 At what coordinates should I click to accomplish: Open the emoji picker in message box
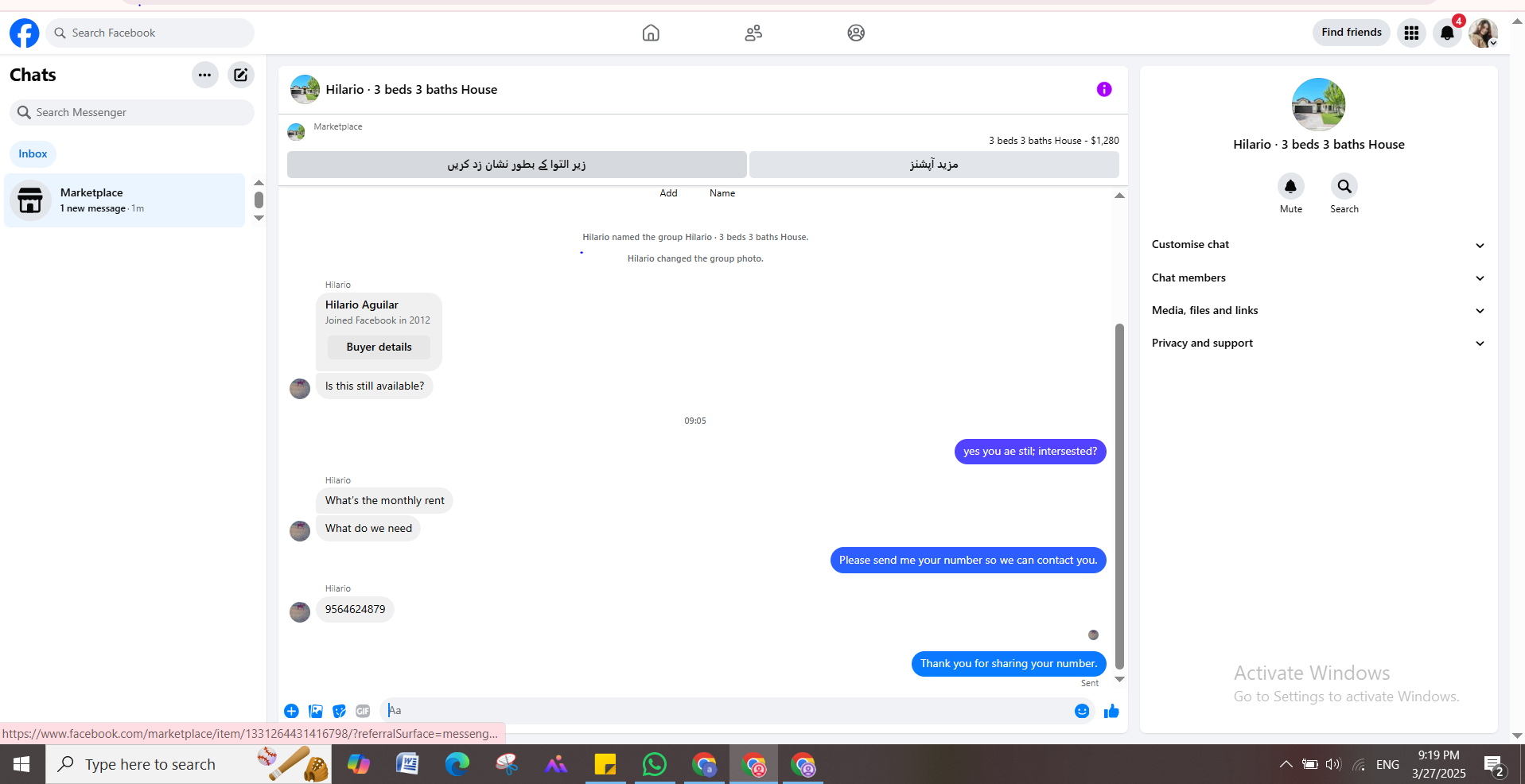pos(1082,711)
